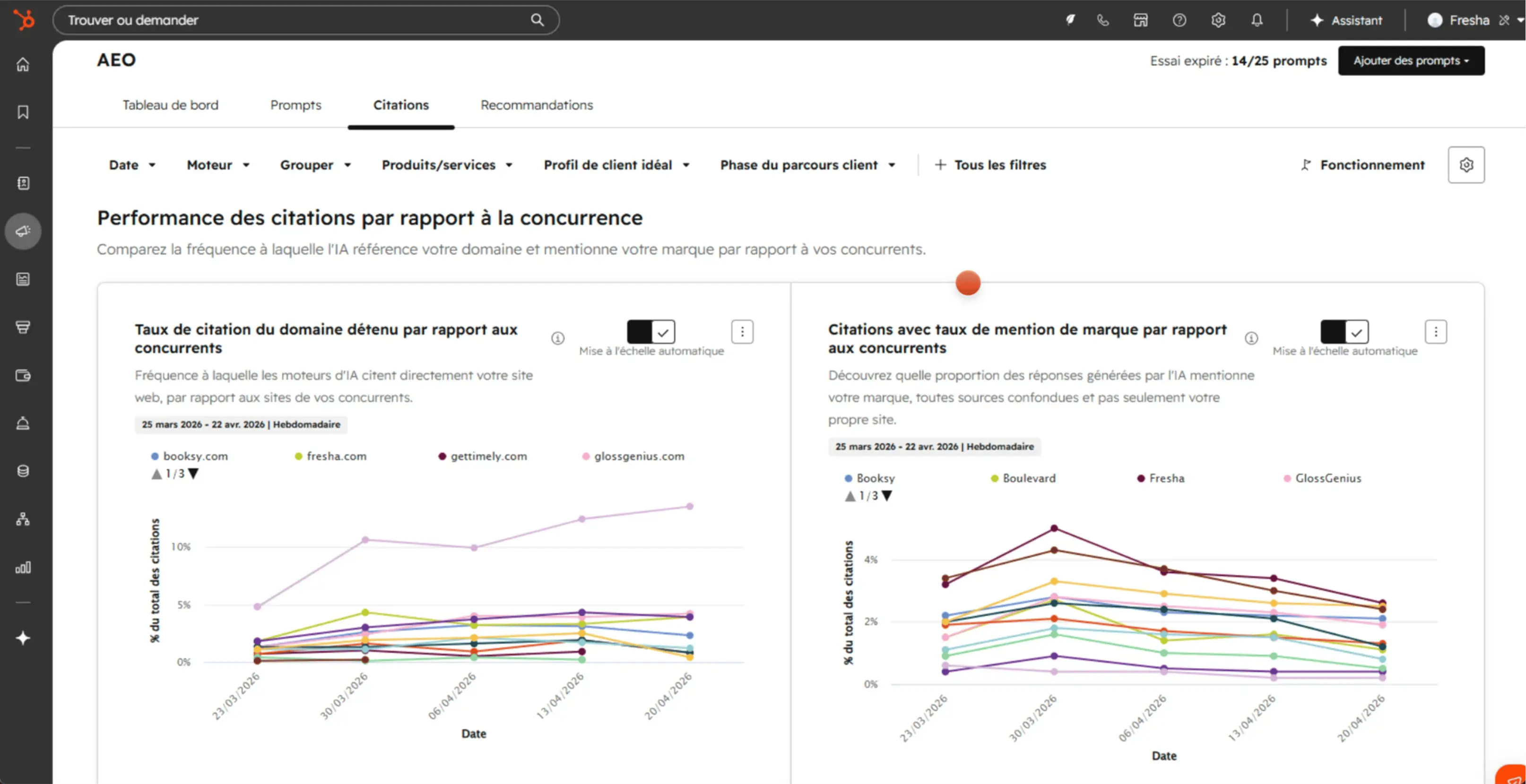Toggle the fresha.com legend series
This screenshot has height=784, width=1526.
pos(330,456)
